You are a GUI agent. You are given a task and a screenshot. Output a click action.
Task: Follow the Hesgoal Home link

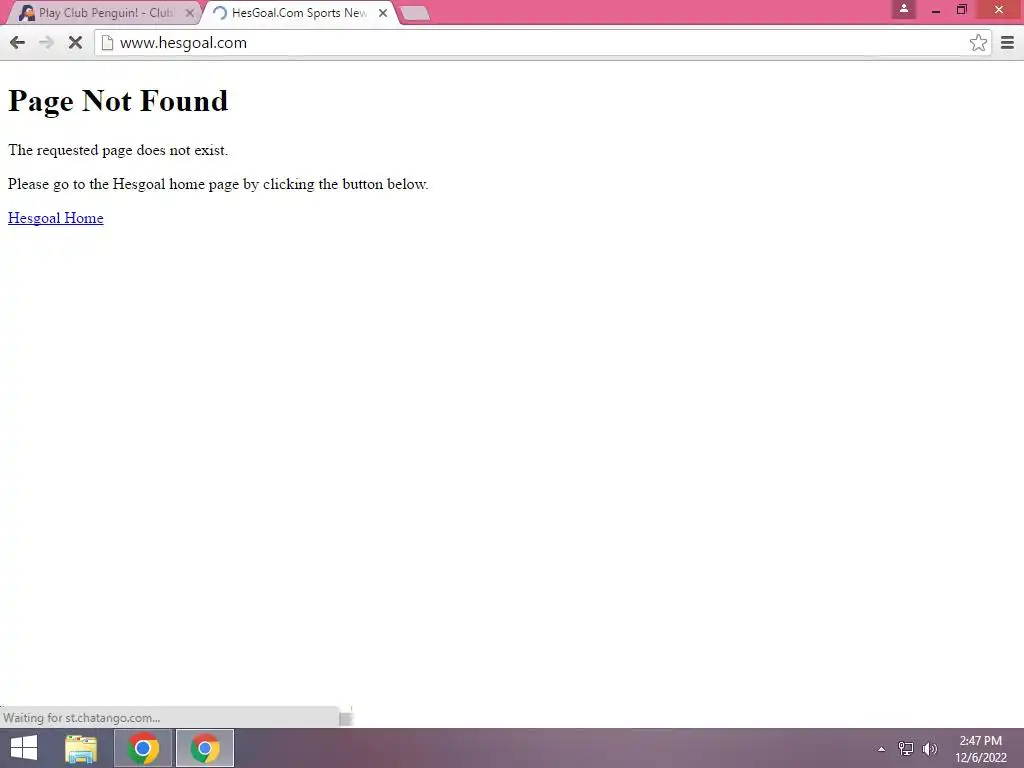point(56,218)
